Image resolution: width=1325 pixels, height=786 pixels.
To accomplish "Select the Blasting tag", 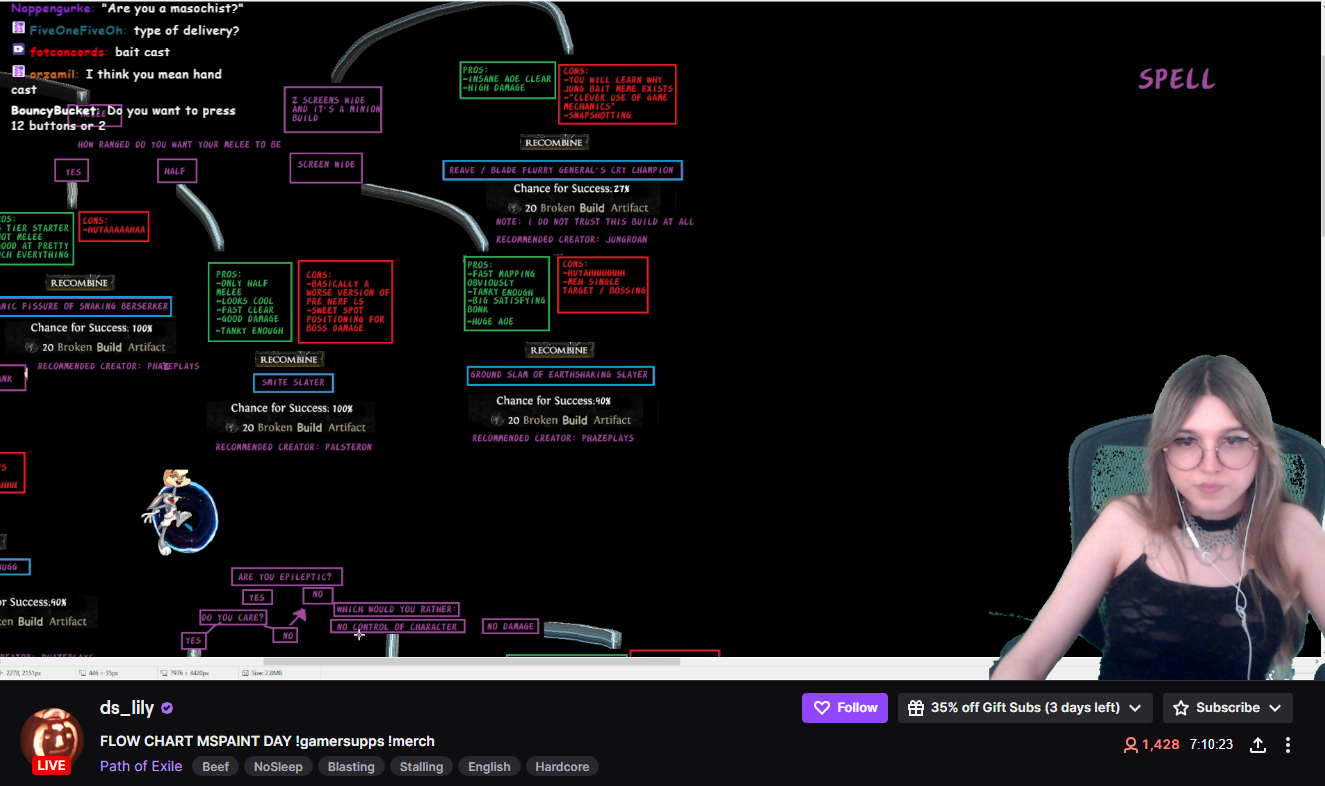I will click(351, 766).
